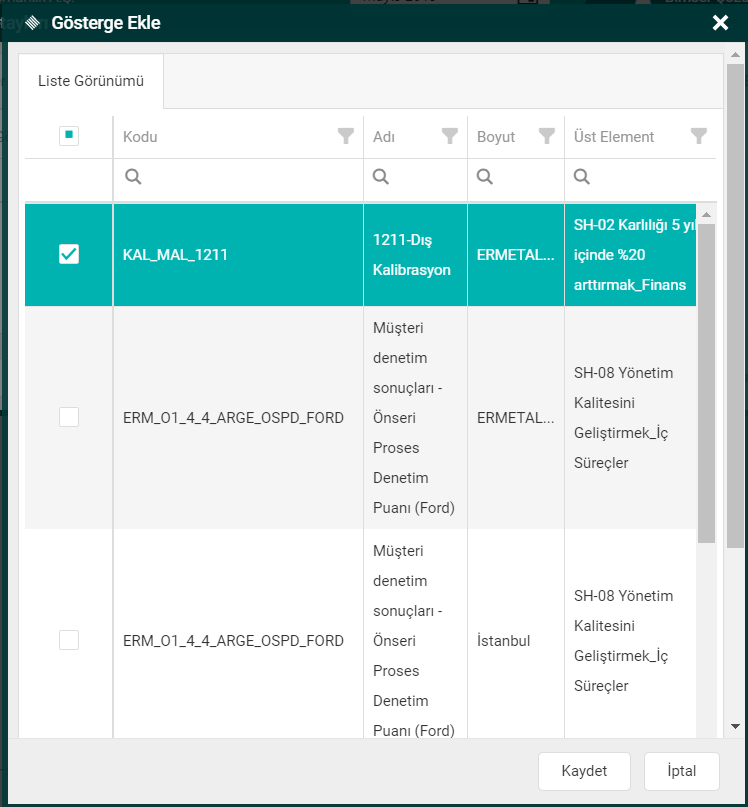
Task: Click search icon in Üst Element filter row
Action: coord(582,177)
